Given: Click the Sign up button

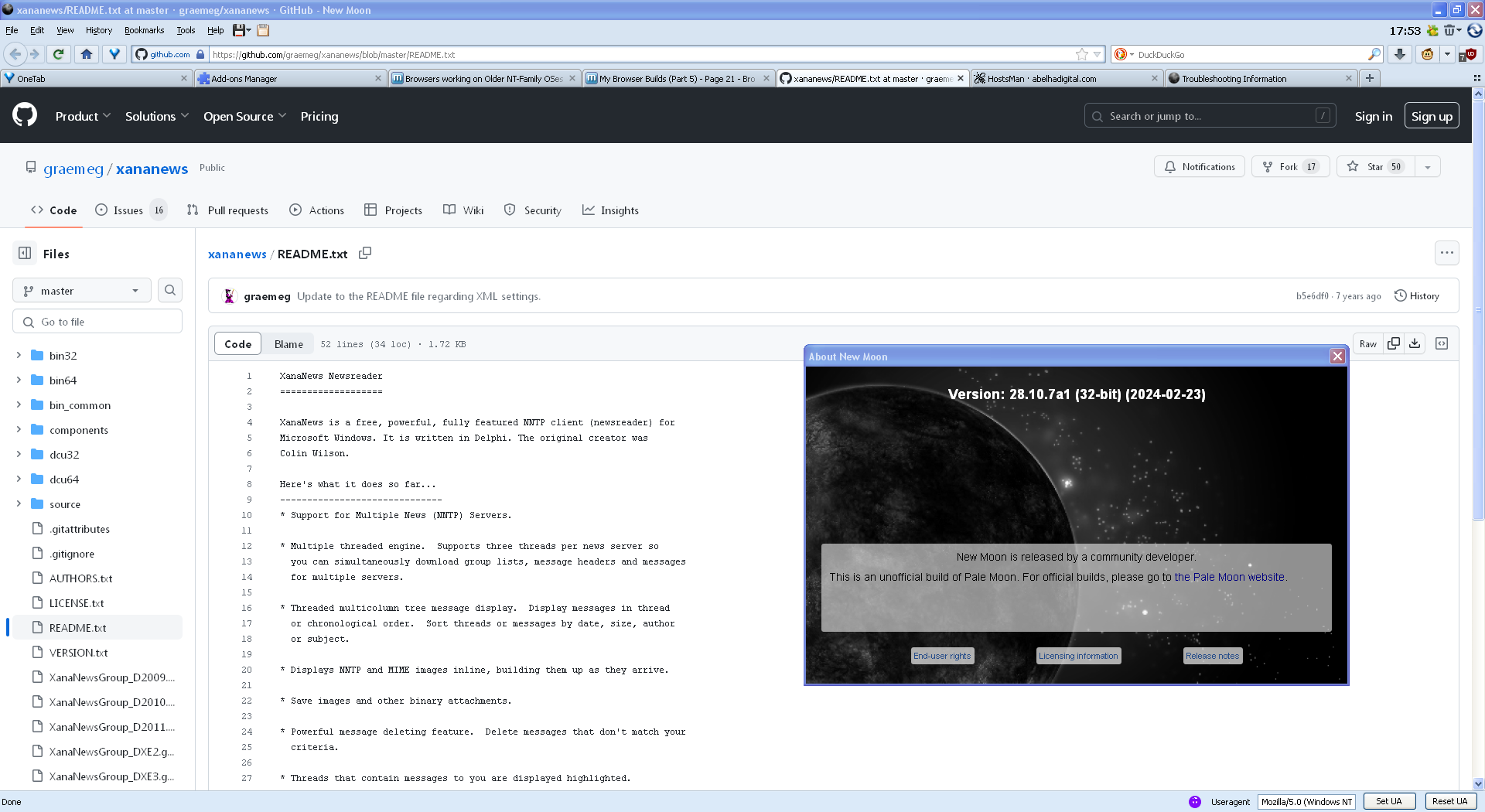Looking at the screenshot, I should coord(1432,116).
